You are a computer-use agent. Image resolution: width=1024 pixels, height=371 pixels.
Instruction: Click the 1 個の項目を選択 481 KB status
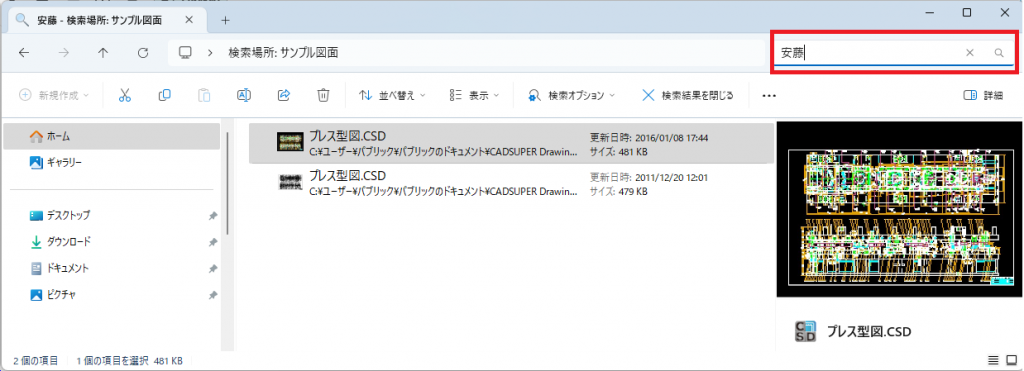(130, 361)
